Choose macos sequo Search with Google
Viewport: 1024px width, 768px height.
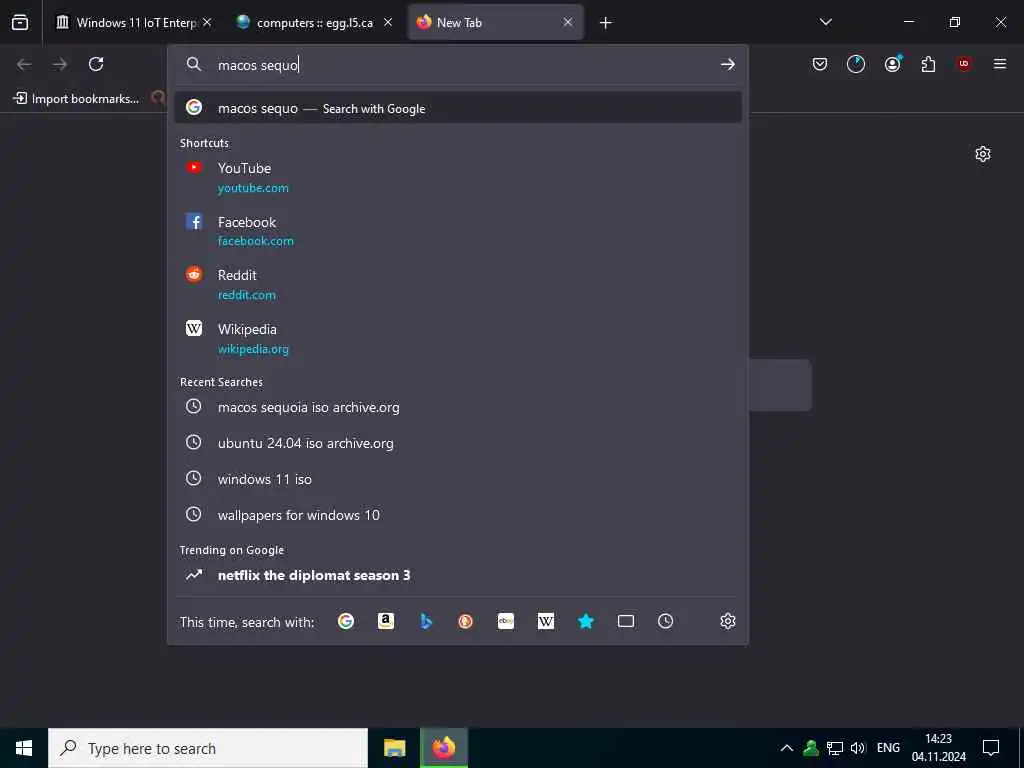(458, 108)
